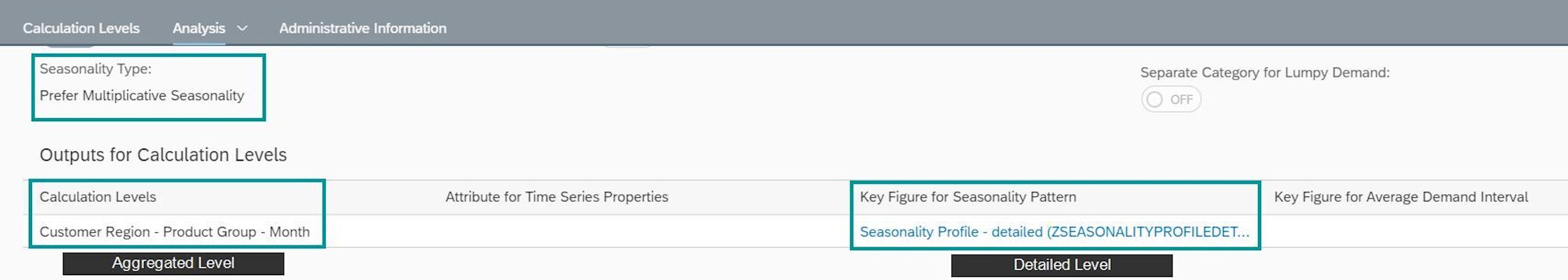Click Key Figure for Average Demand Interval header
Screen dimensions: 1568x280
1400,197
